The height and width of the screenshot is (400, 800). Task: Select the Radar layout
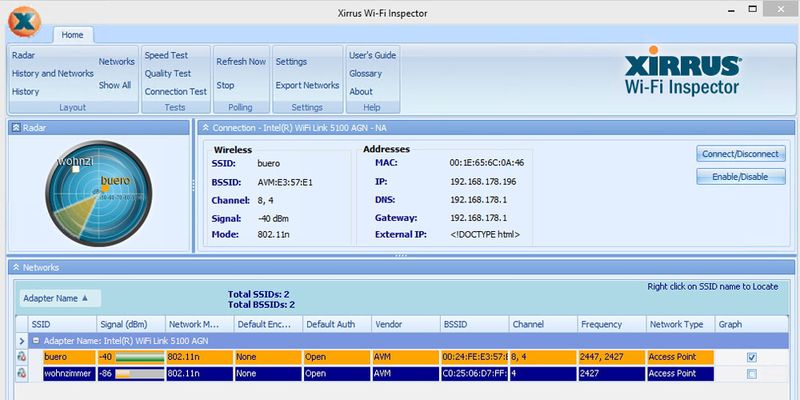23,55
